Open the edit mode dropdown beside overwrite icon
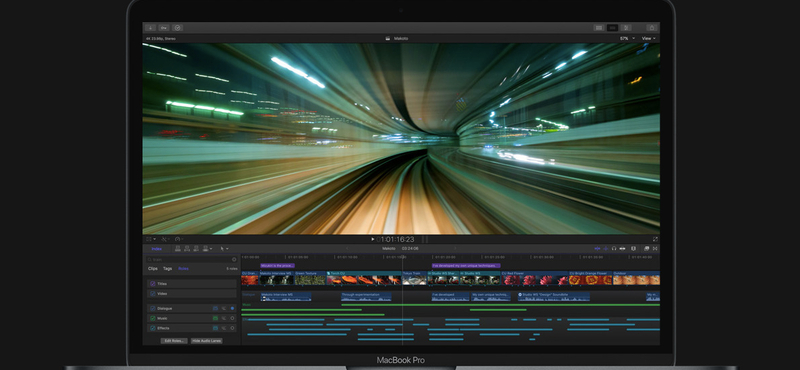The image size is (800, 370). click(211, 249)
